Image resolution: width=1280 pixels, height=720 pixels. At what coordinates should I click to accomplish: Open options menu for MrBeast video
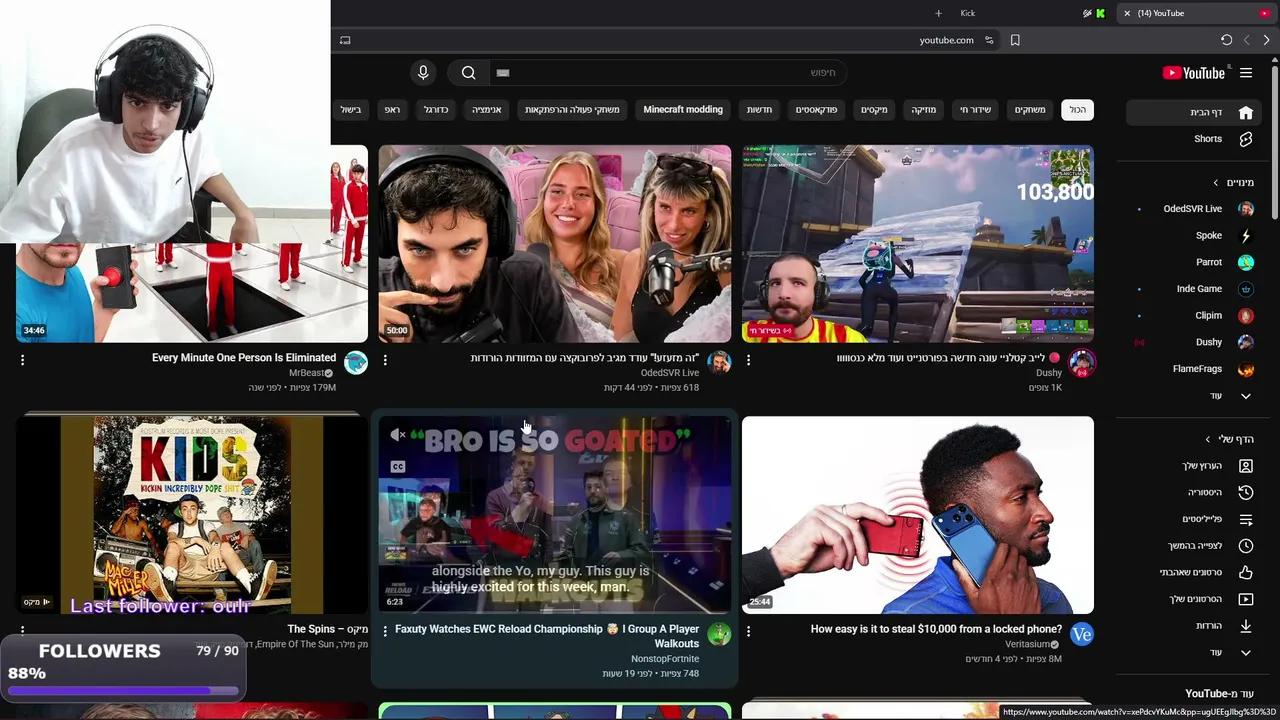tap(22, 360)
